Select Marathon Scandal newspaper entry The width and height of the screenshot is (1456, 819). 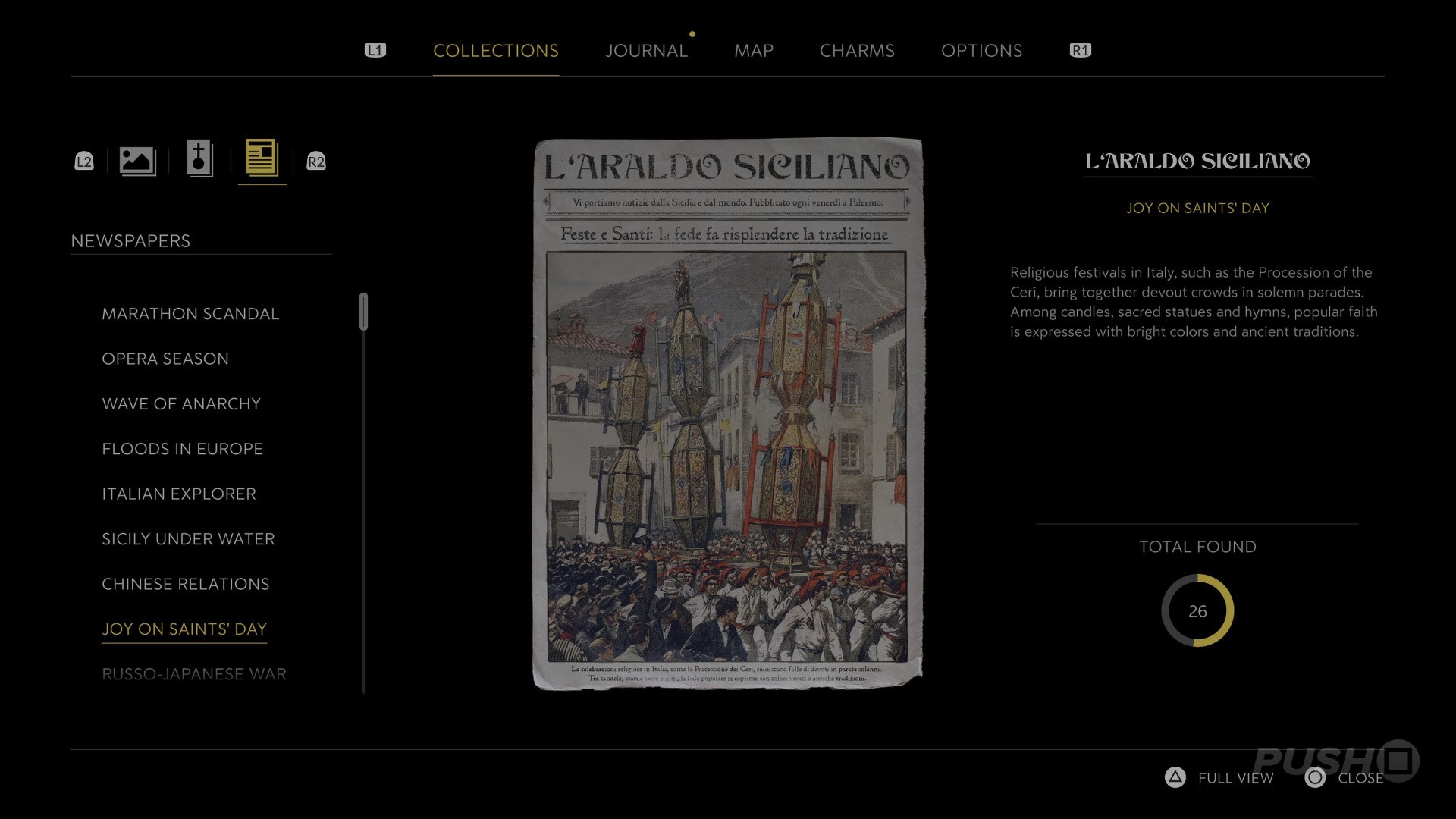[190, 314]
